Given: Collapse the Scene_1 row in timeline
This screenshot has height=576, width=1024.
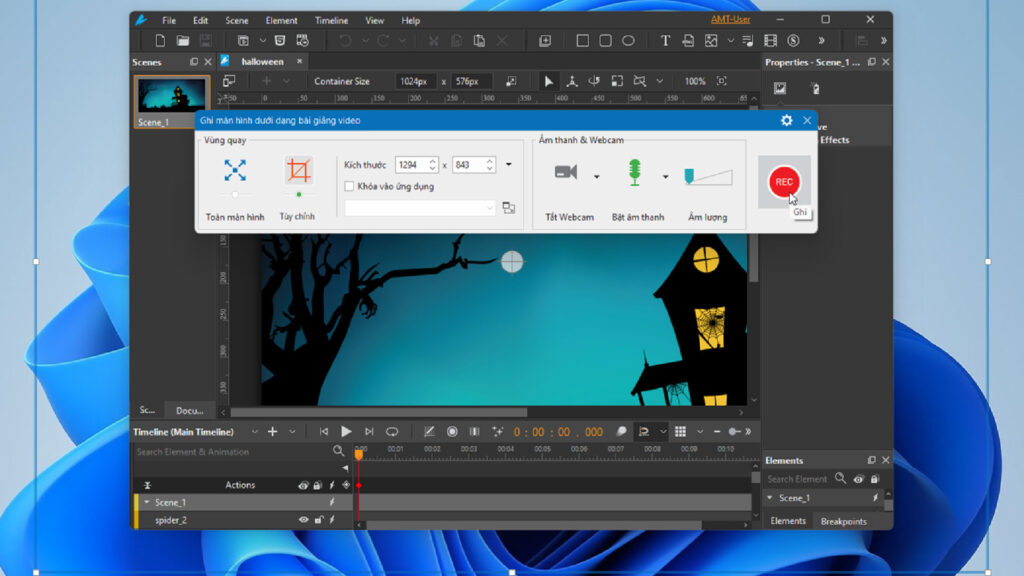Looking at the screenshot, I should 147,502.
